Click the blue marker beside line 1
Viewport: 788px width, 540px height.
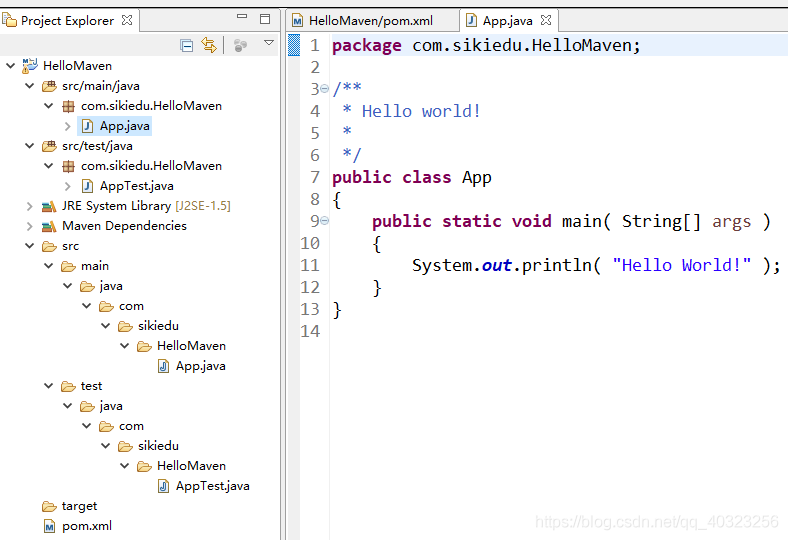point(294,45)
